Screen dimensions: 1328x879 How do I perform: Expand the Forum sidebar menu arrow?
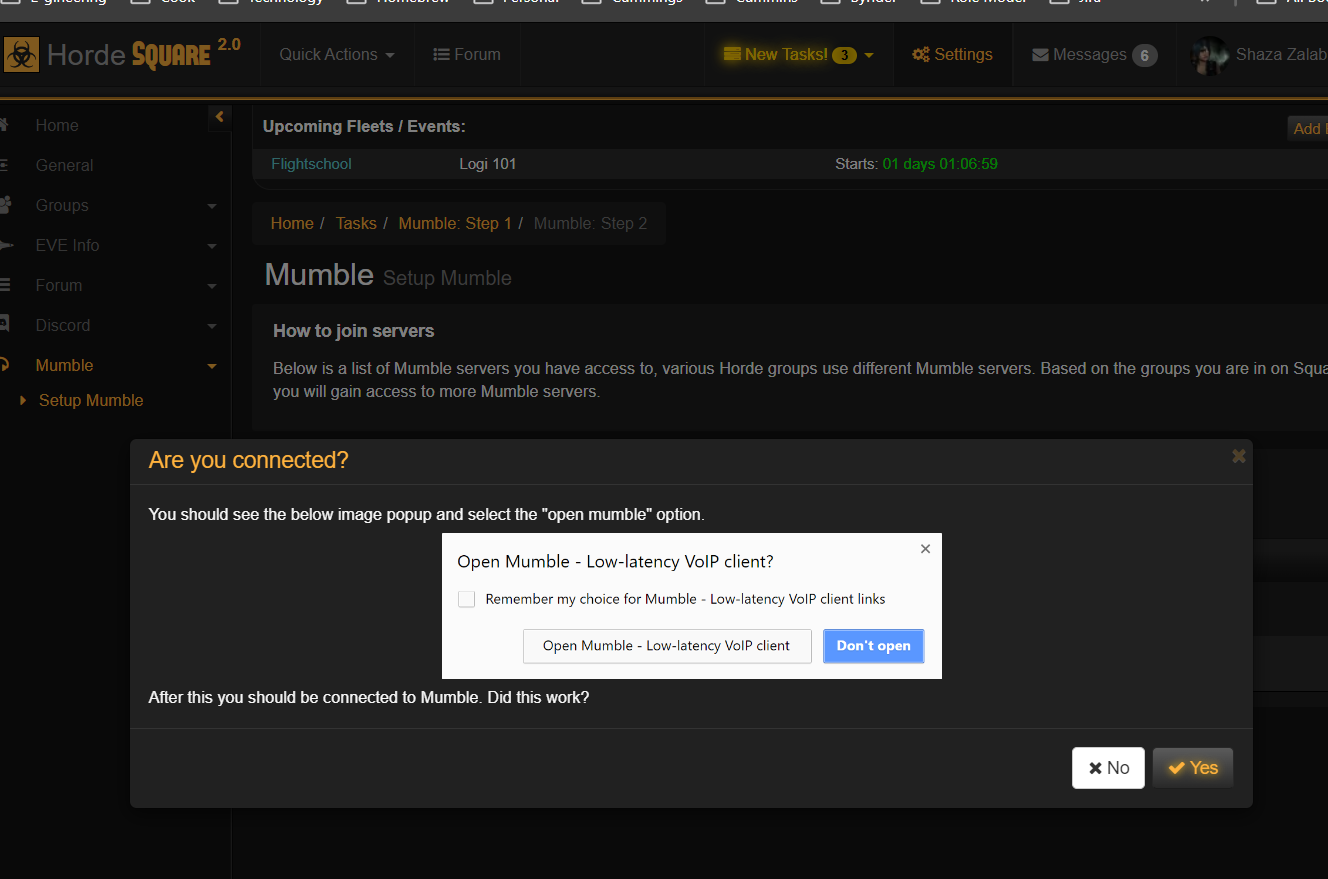[212, 286]
